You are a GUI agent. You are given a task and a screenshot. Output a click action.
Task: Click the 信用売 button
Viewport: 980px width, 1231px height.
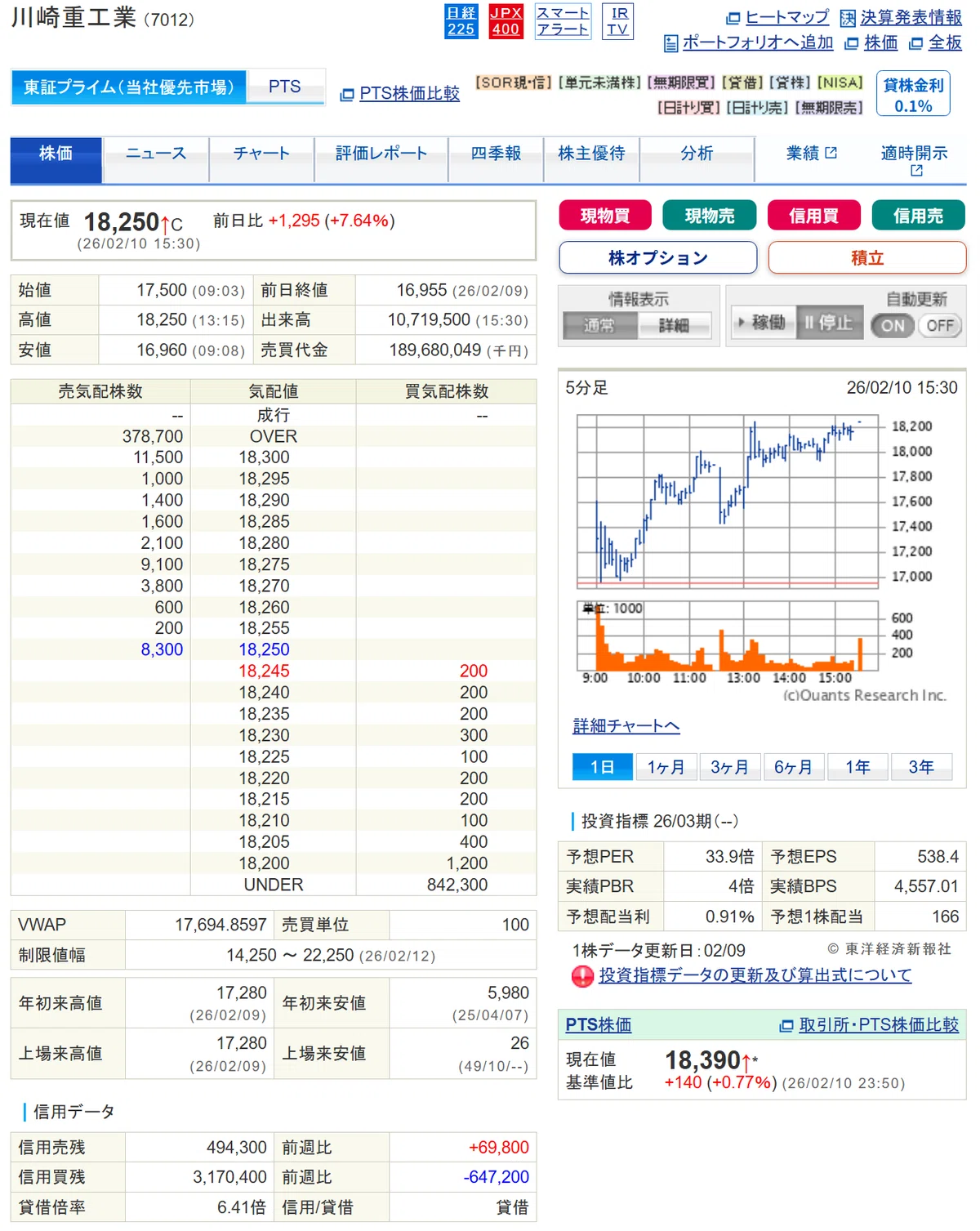(919, 216)
